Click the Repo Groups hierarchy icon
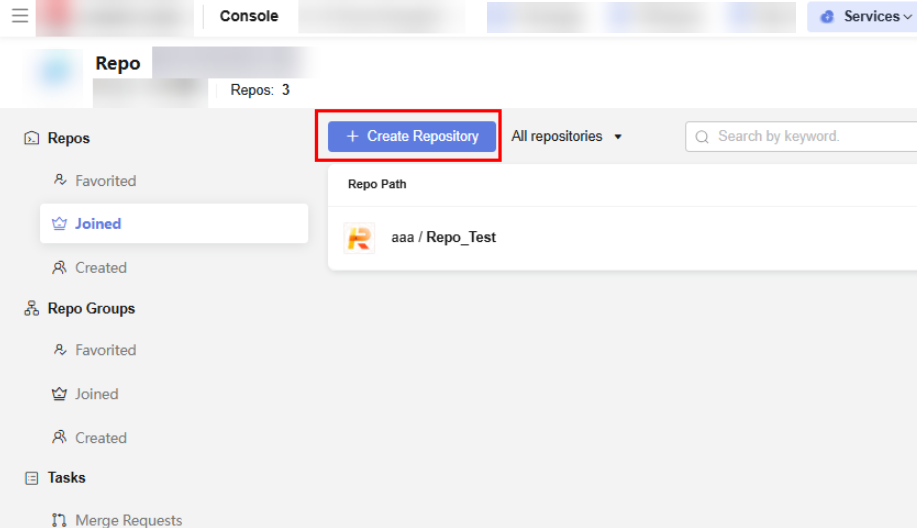Viewport: 917px width, 528px height. coord(32,309)
